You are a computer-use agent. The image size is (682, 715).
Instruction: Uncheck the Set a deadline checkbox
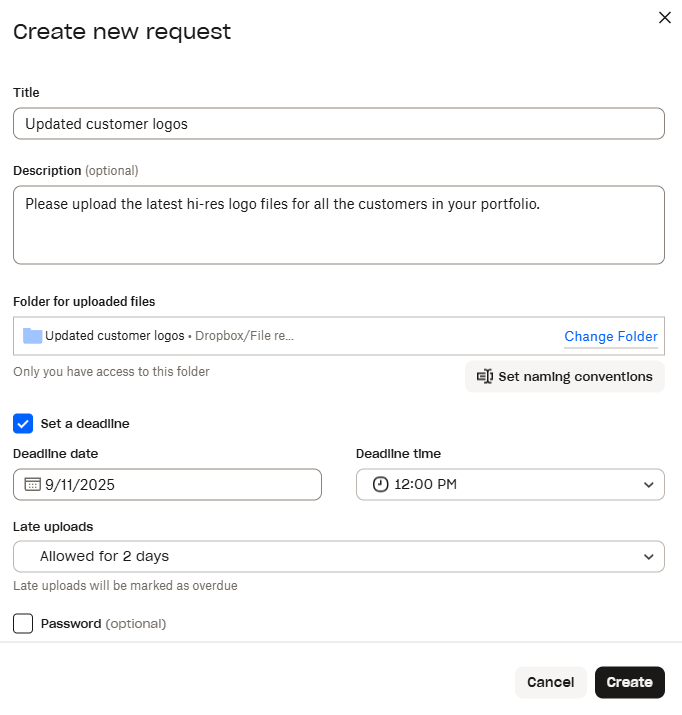point(23,424)
